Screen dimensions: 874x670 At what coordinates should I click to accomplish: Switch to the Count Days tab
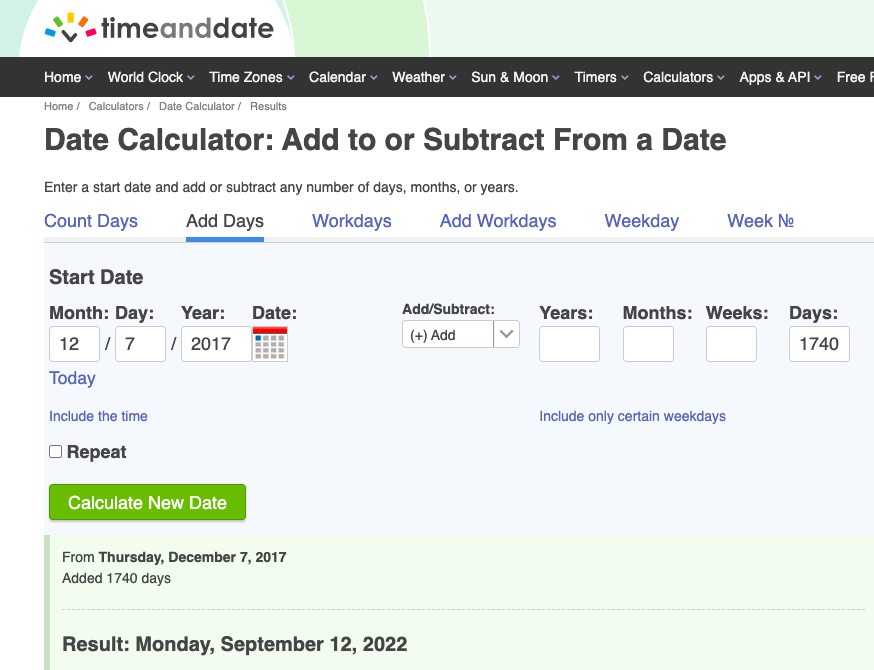pos(91,221)
